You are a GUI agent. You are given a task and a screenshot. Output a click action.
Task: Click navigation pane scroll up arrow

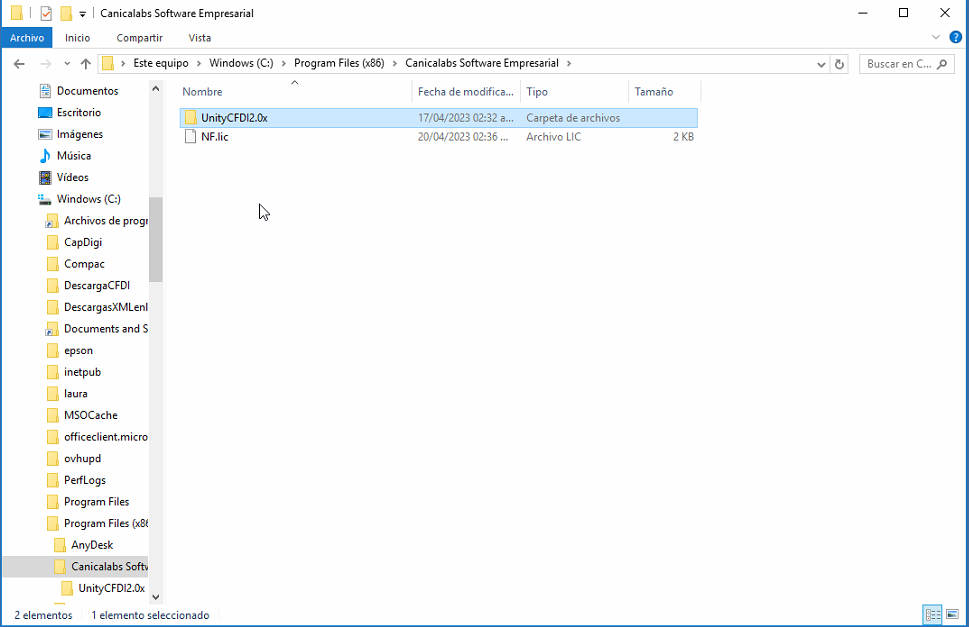click(156, 89)
